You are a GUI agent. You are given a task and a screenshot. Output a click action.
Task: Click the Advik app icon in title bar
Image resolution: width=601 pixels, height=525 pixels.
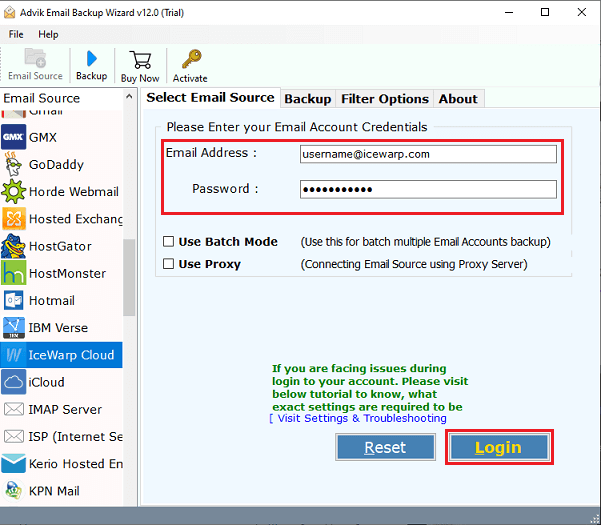click(x=9, y=13)
